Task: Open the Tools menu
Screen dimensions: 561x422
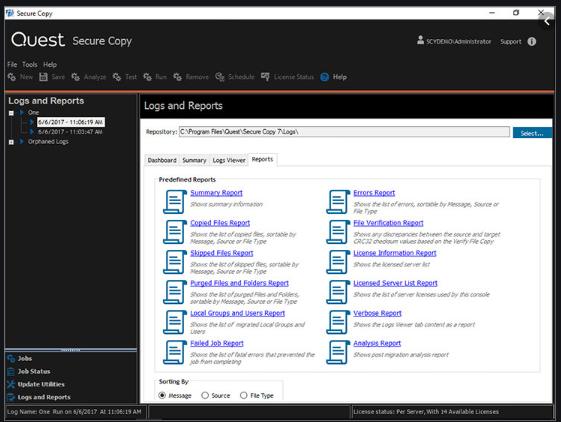Action: tap(30, 64)
